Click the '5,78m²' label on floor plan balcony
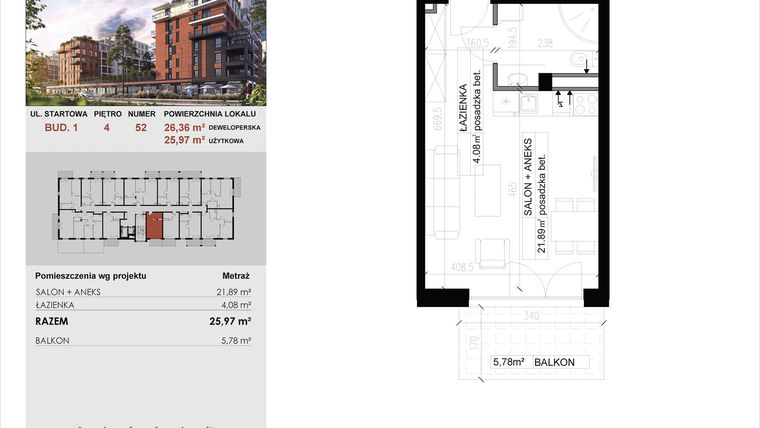760x428 pixels. [x=508, y=362]
